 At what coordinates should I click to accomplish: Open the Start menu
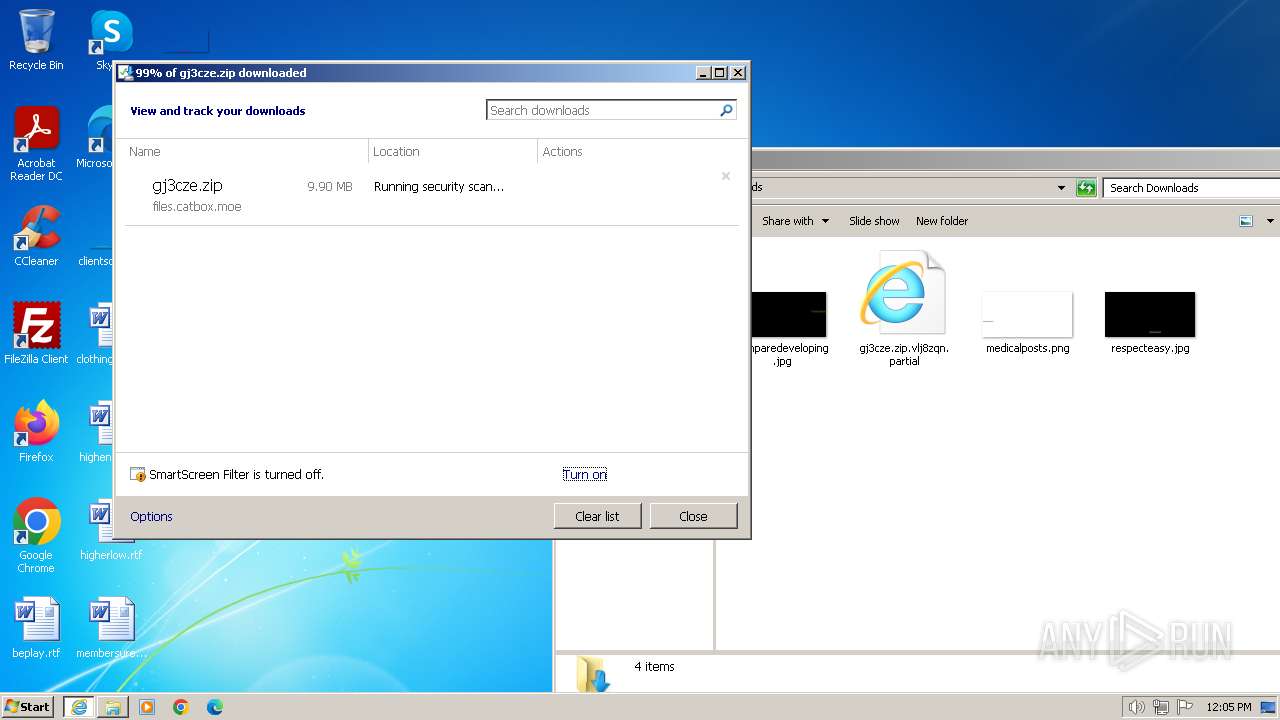point(27,706)
